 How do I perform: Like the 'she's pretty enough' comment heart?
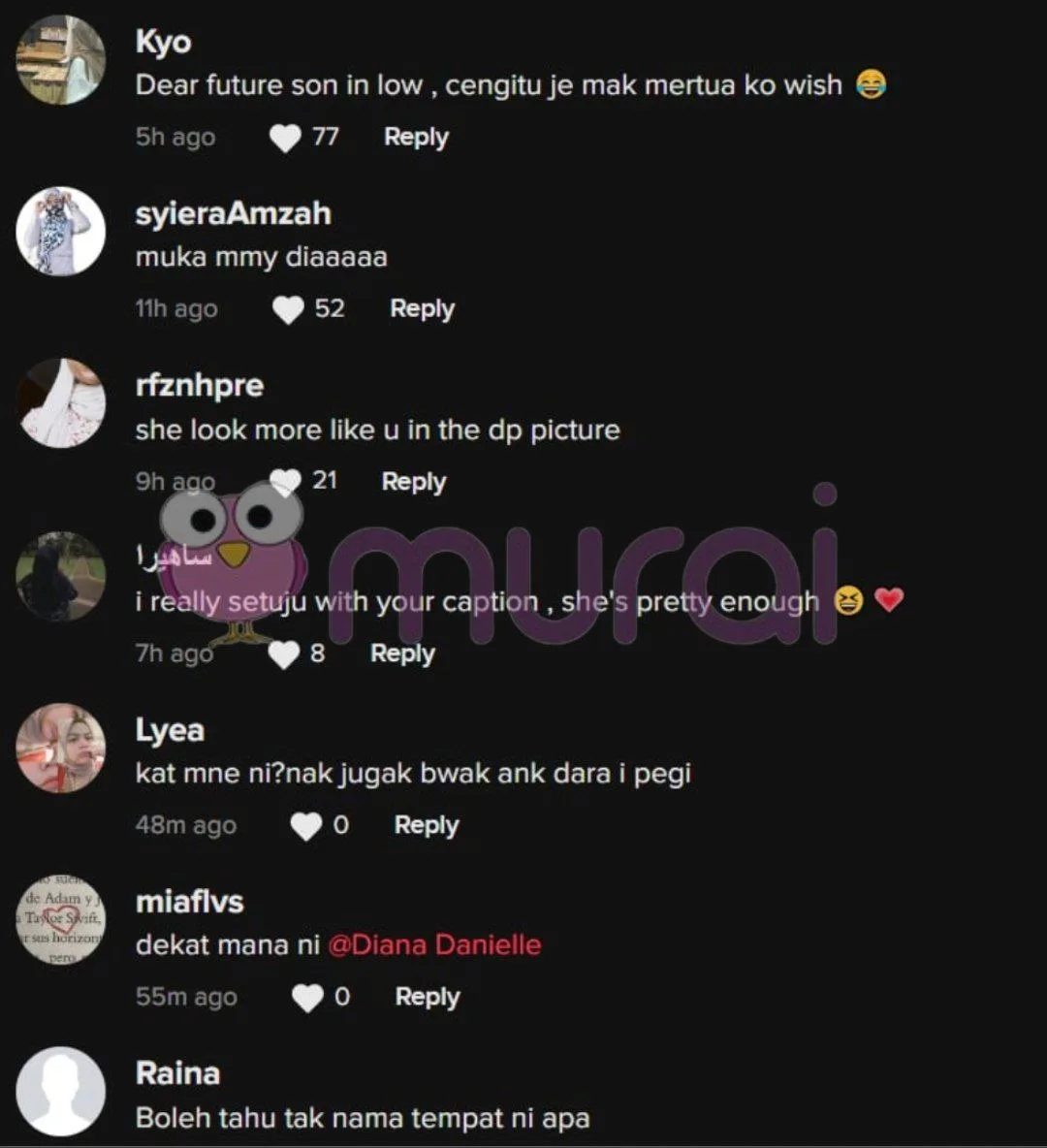pyautogui.click(x=283, y=654)
